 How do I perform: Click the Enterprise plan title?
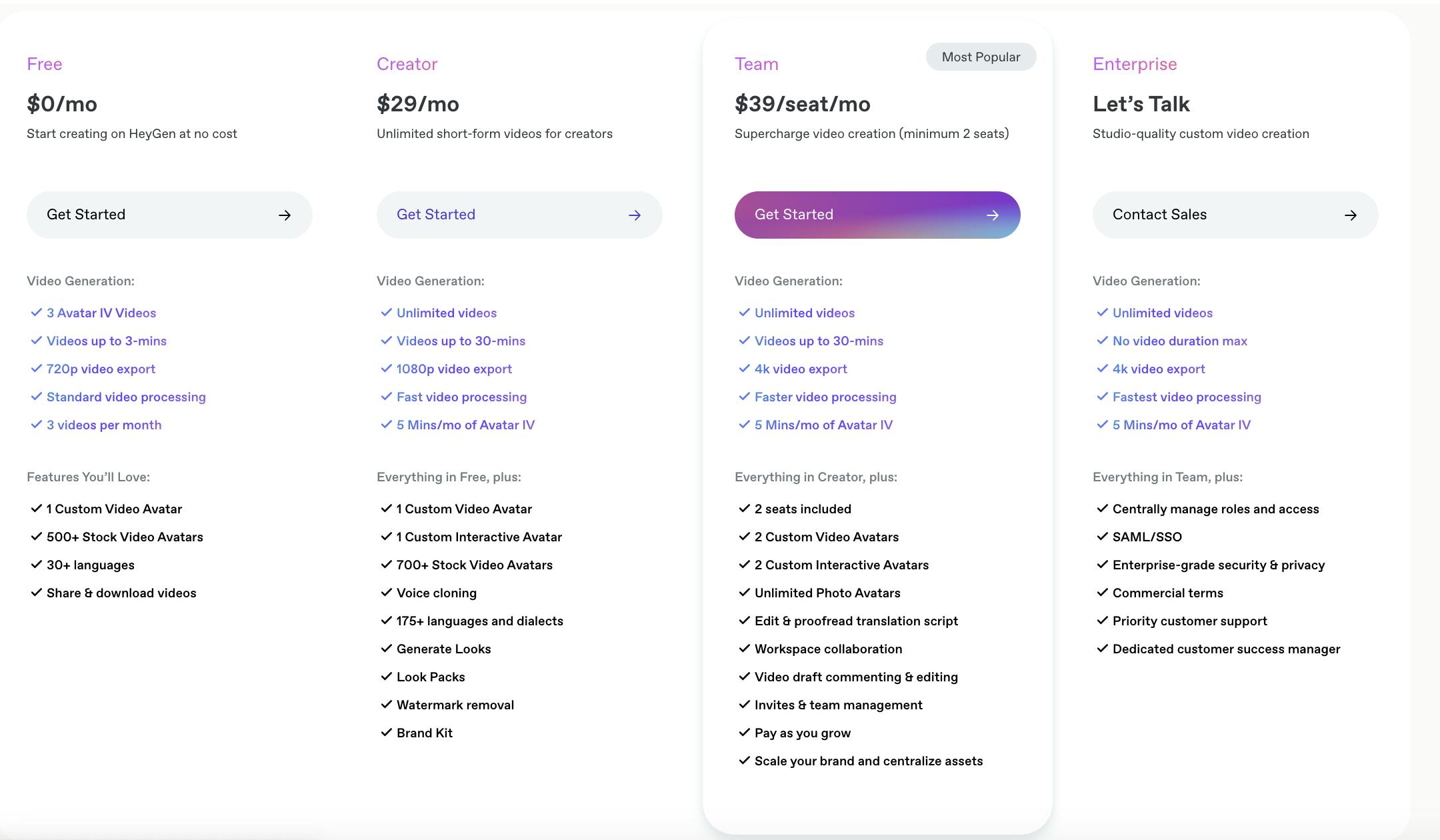(x=1134, y=64)
